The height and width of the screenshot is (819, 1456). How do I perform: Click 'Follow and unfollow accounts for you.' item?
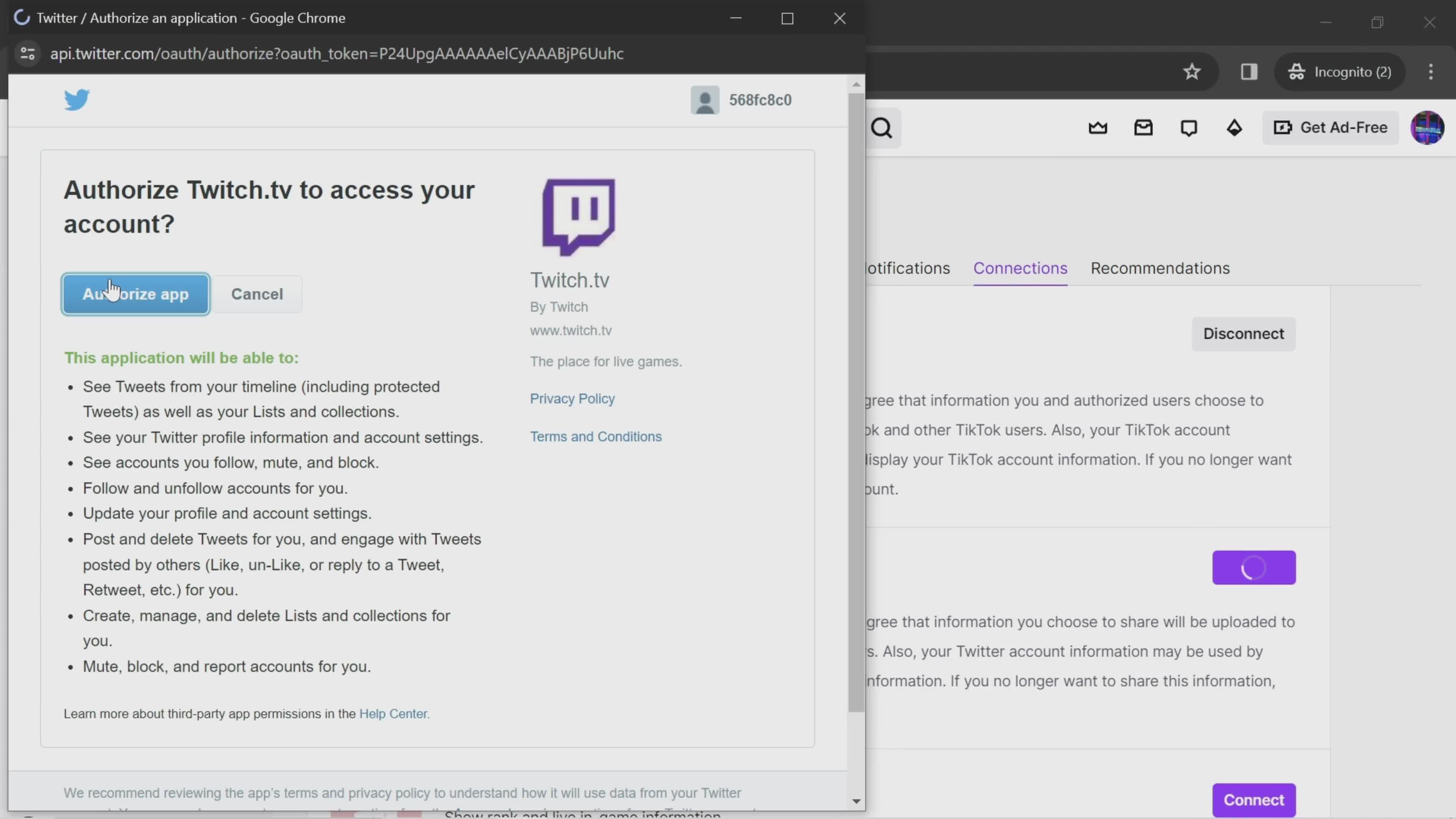click(215, 488)
